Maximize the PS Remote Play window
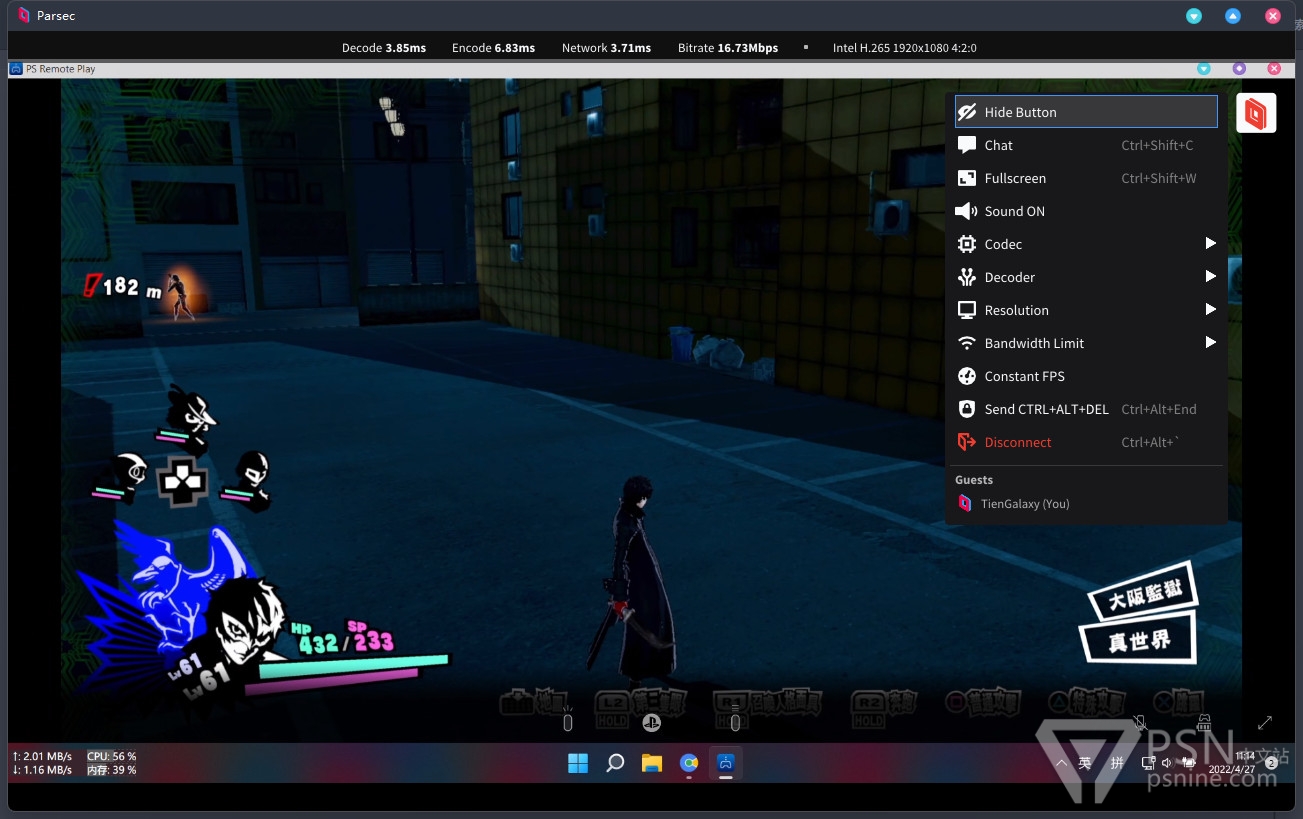 coord(1239,69)
